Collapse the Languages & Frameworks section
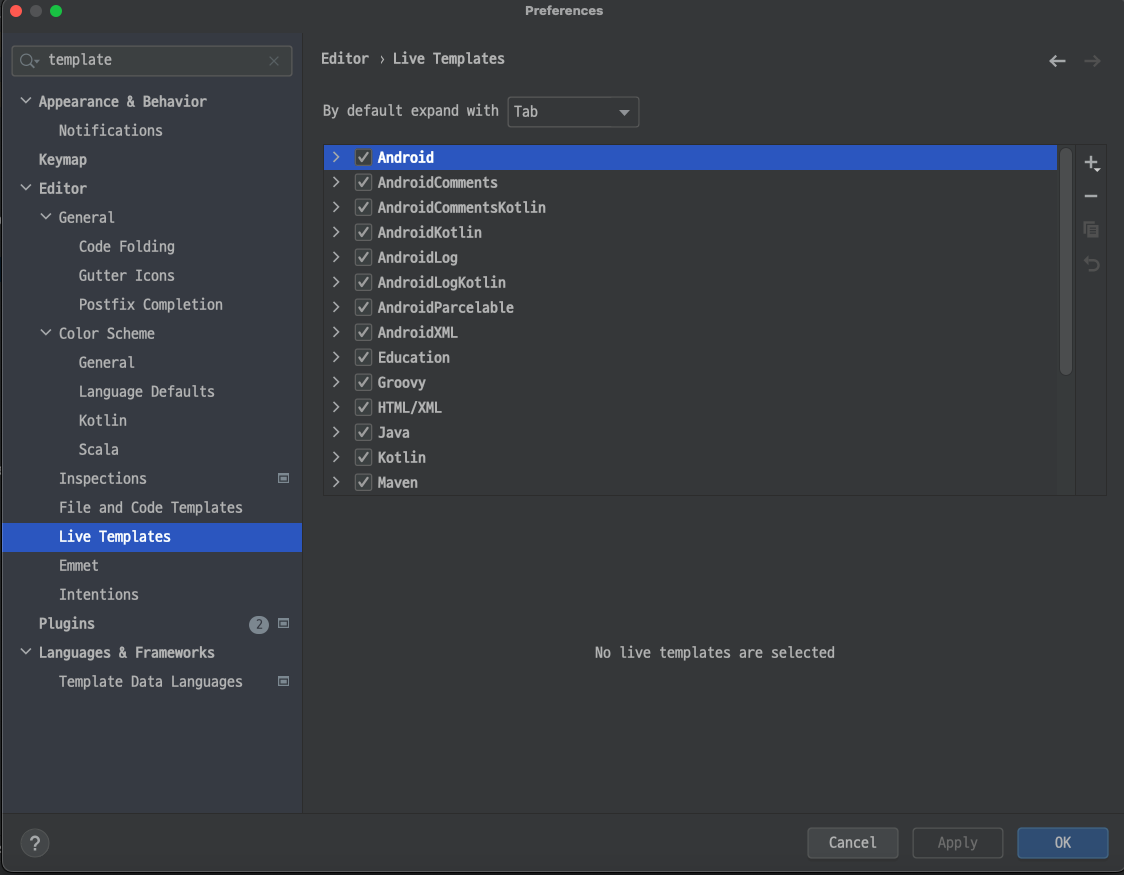 coord(26,652)
